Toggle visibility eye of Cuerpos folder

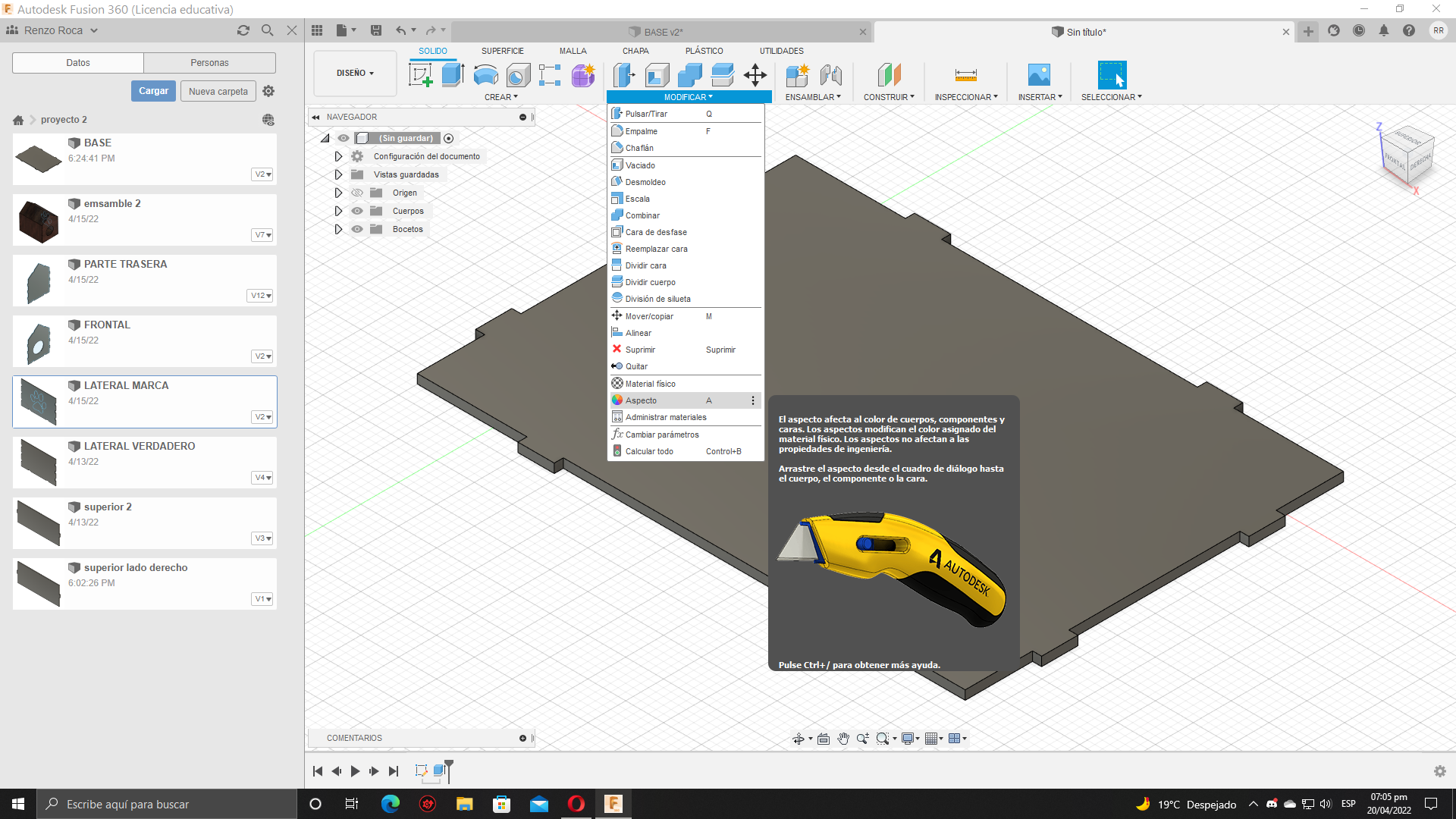[x=357, y=211]
